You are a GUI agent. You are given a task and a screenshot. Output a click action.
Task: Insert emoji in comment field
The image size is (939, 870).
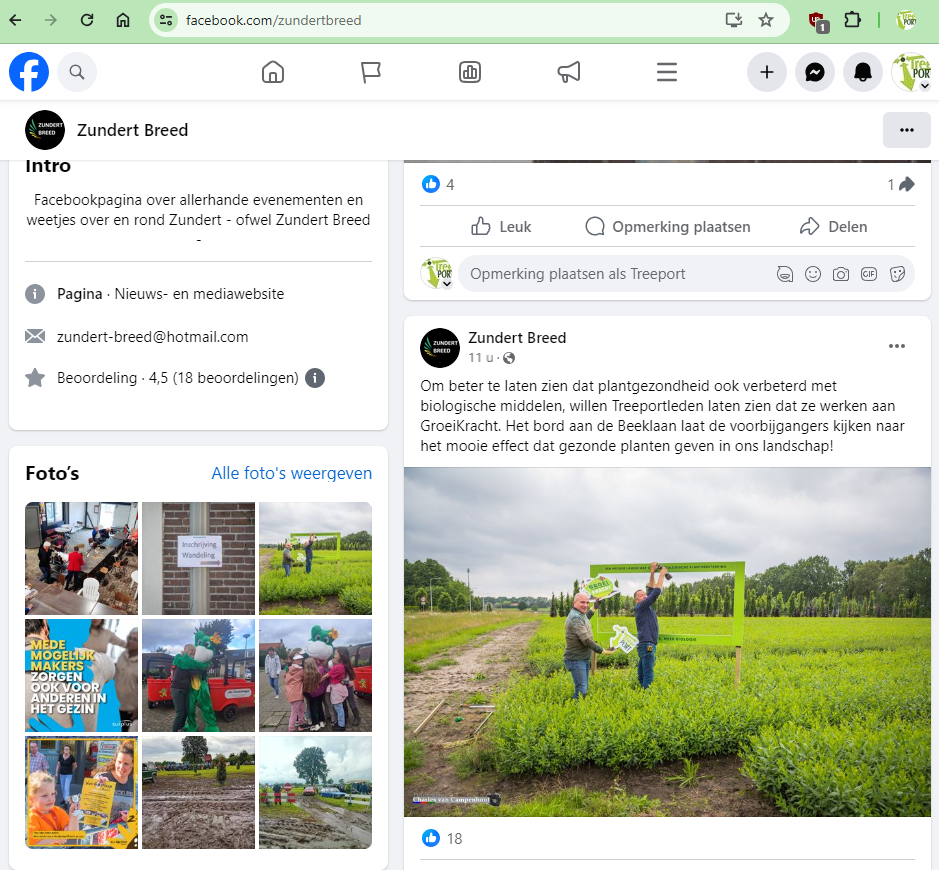(813, 274)
